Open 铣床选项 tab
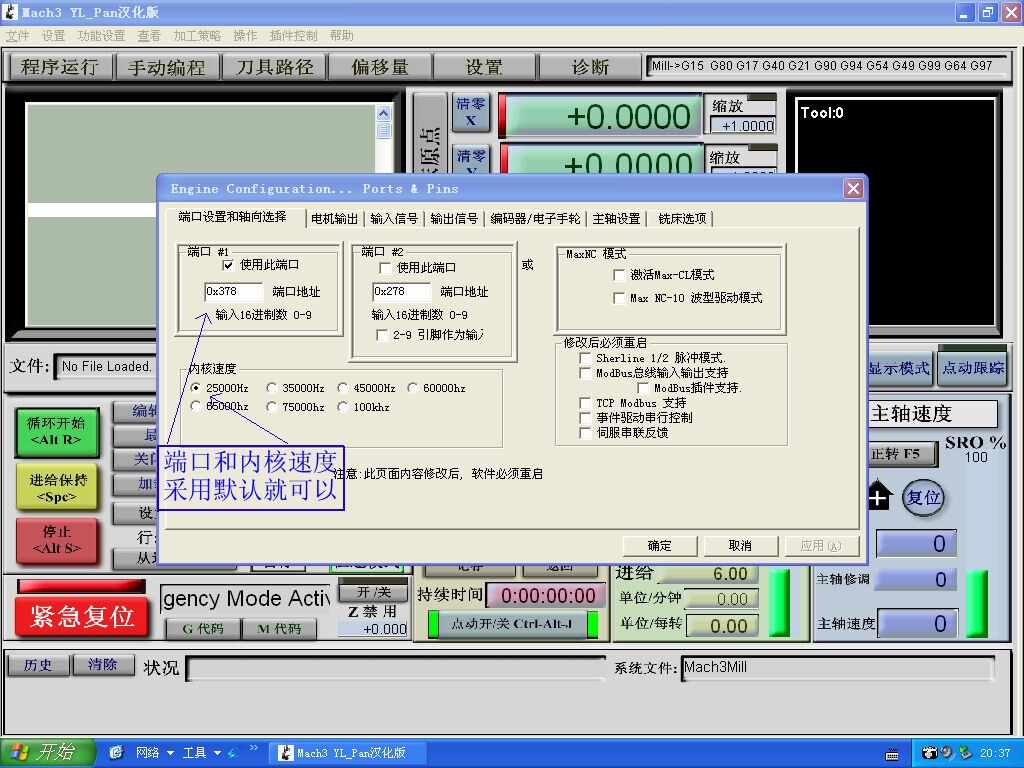This screenshot has width=1024, height=768. pyautogui.click(x=682, y=219)
